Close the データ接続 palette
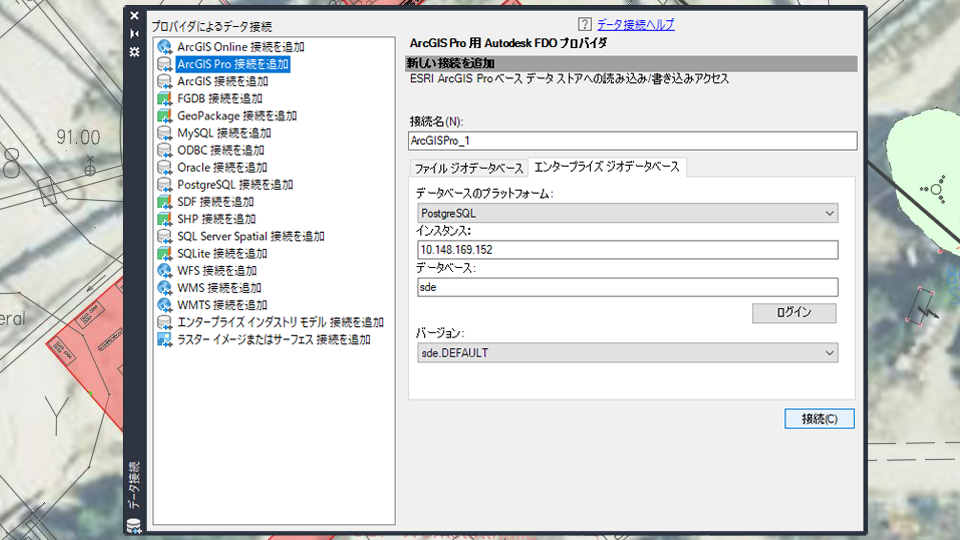 click(x=135, y=16)
